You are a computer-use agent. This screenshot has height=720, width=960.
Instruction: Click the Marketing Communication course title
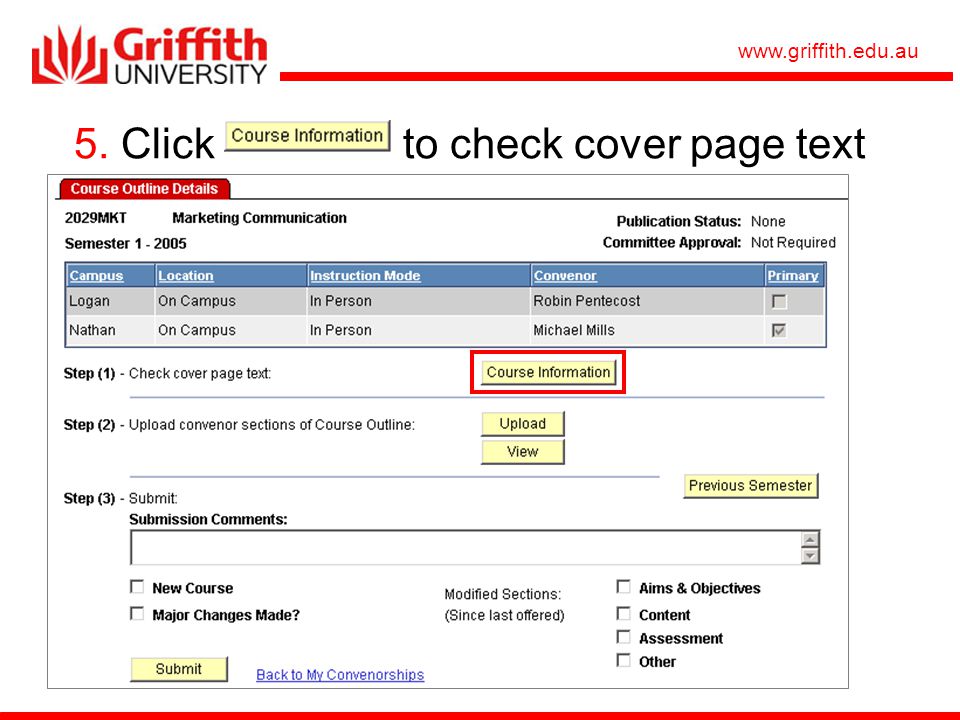[259, 218]
